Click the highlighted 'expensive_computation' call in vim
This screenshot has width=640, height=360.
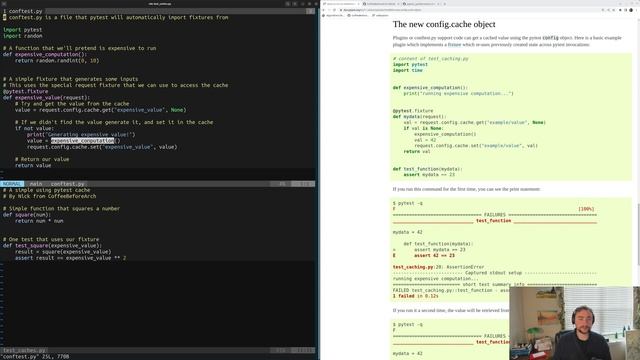click(82, 140)
